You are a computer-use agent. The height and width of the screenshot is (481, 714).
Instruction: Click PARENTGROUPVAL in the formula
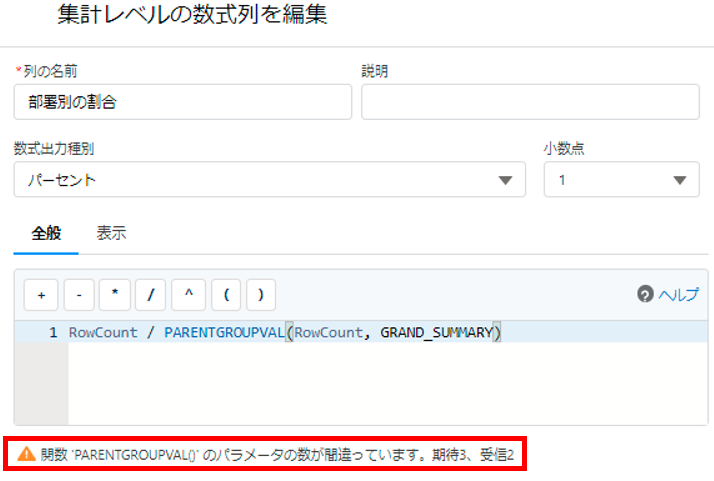click(224, 333)
